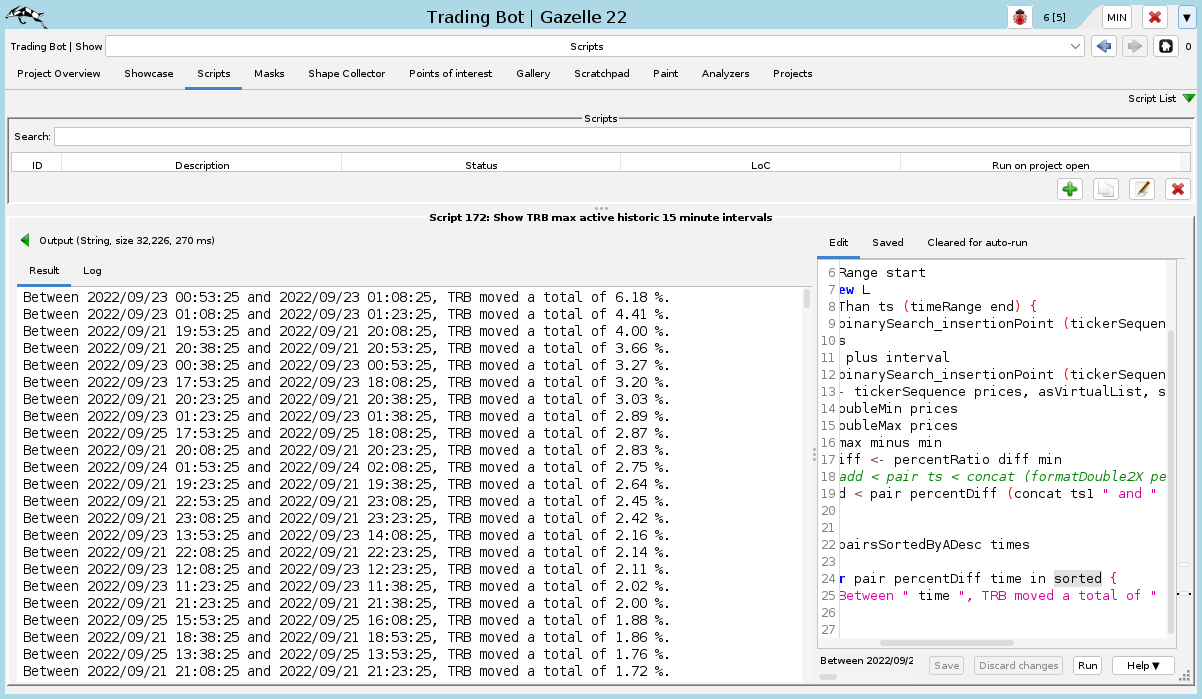Delete the script with the red X icon
The width and height of the screenshot is (1202, 699).
click(1177, 189)
